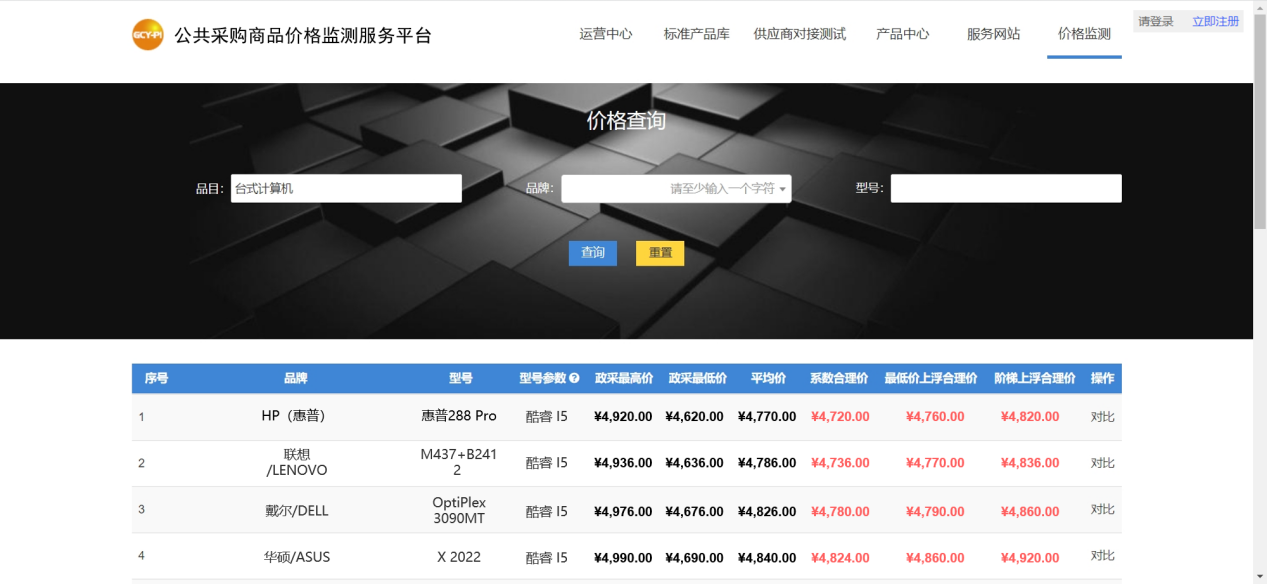Open the 运营中心 menu item
This screenshot has height=584, width=1267.
pyautogui.click(x=605, y=34)
